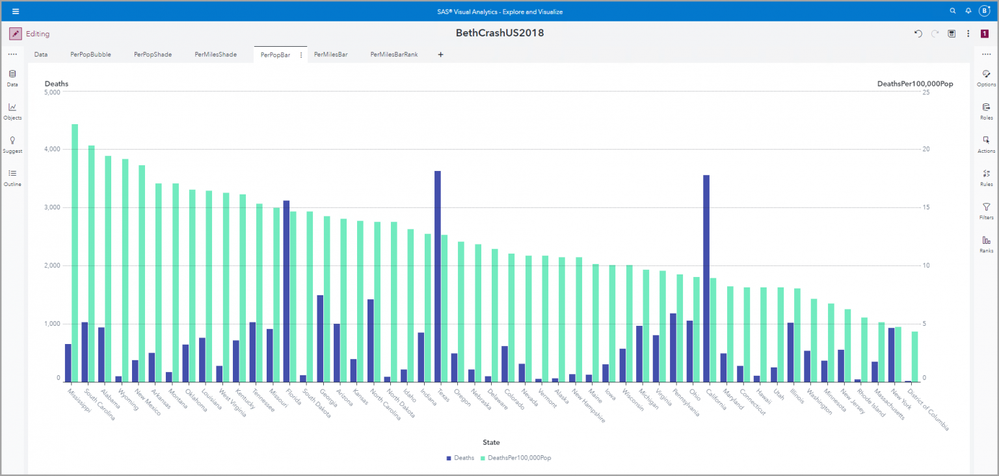999x476 pixels.
Task: Open the user profile B avatar
Action: [984, 11]
